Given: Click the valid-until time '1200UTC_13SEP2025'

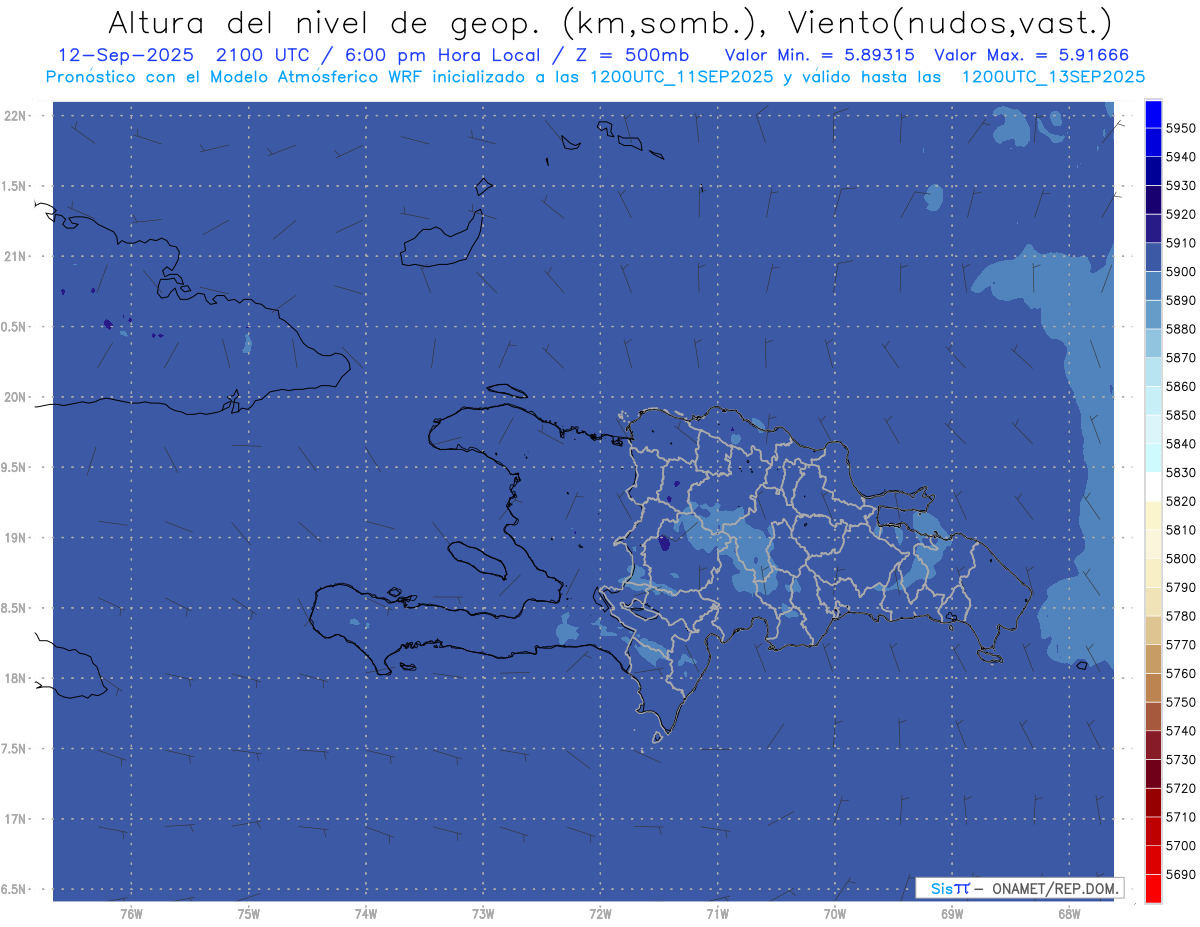Looking at the screenshot, I should 1053,76.
